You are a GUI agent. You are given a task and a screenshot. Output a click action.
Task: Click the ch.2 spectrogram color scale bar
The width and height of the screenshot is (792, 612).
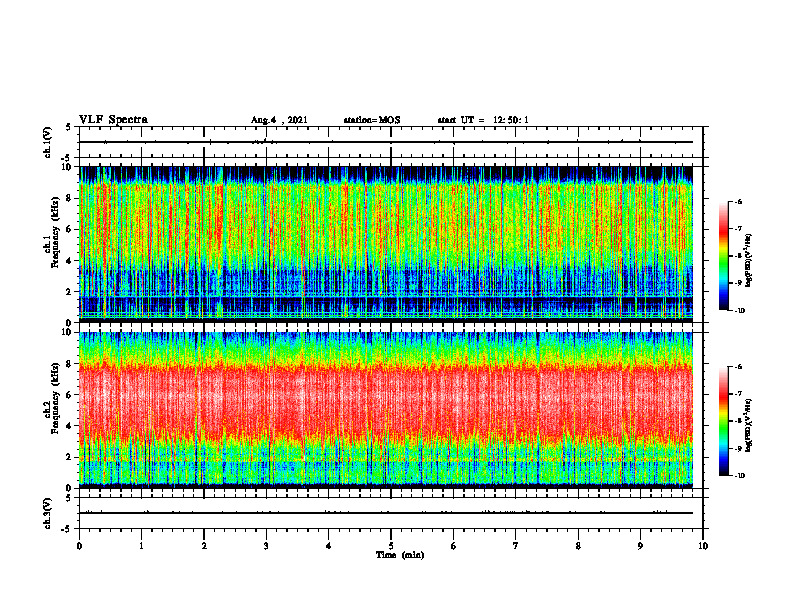coord(723,421)
